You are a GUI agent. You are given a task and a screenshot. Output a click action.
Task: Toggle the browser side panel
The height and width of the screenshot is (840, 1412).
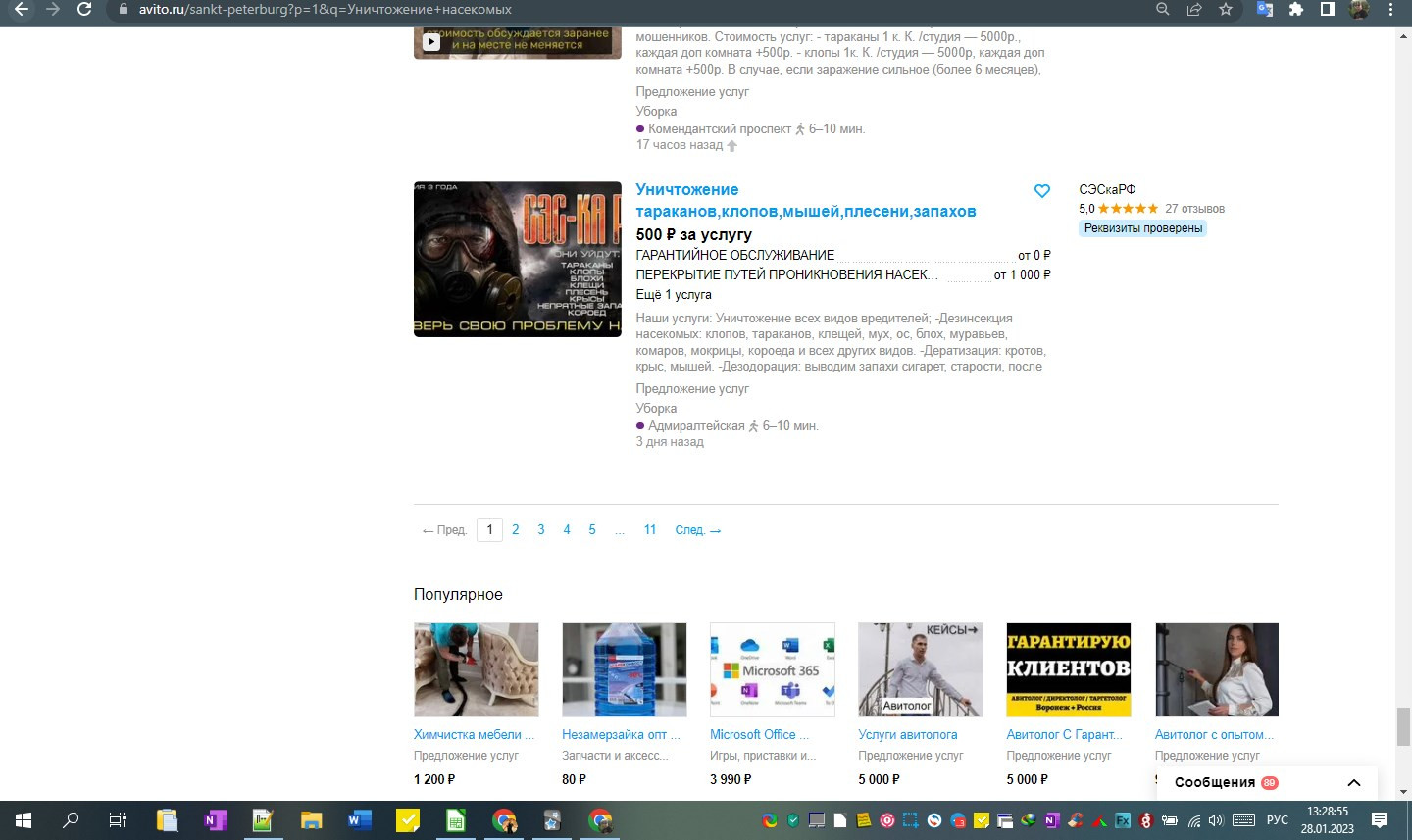(x=1328, y=9)
